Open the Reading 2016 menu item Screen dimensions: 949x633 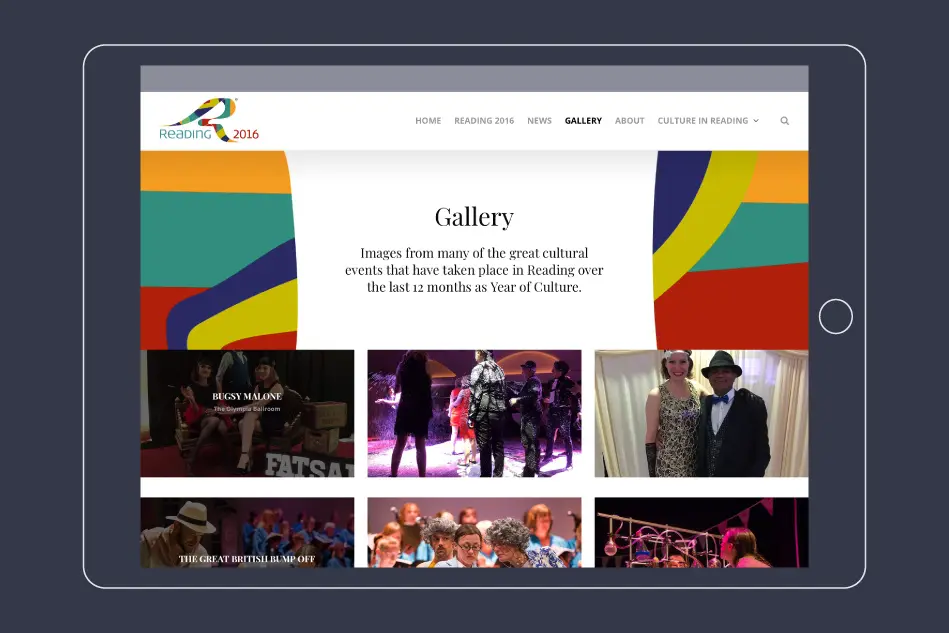coord(484,121)
